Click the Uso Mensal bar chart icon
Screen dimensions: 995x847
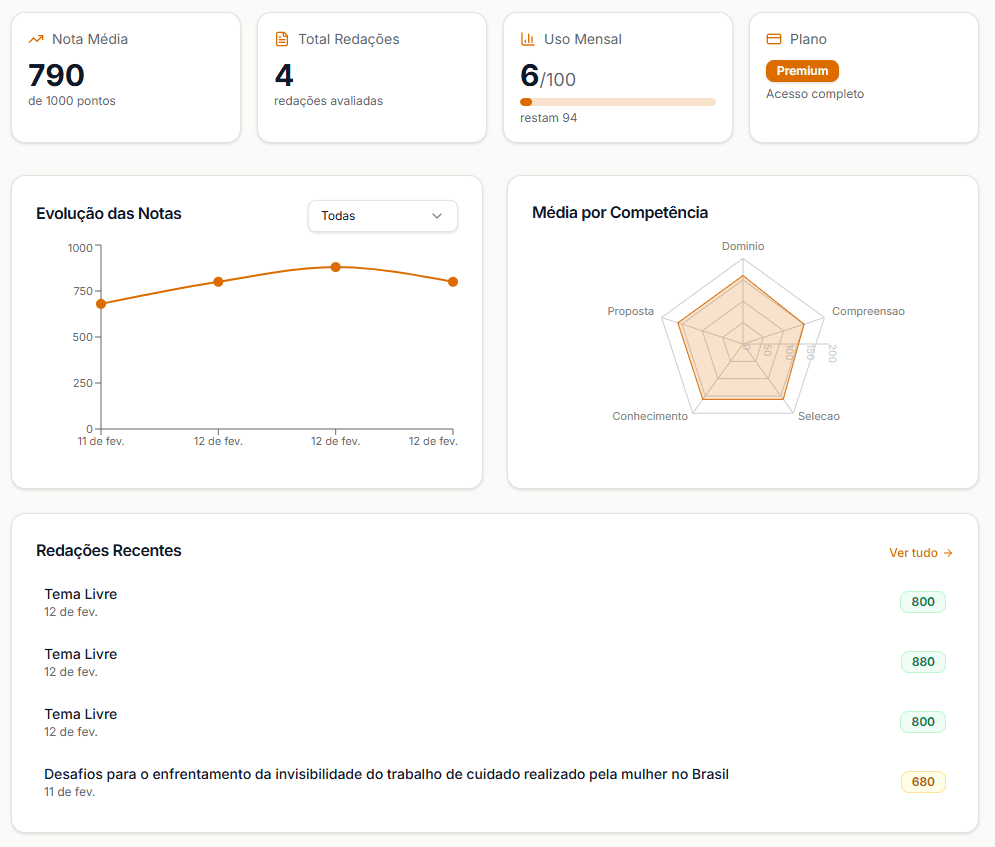[x=528, y=38]
